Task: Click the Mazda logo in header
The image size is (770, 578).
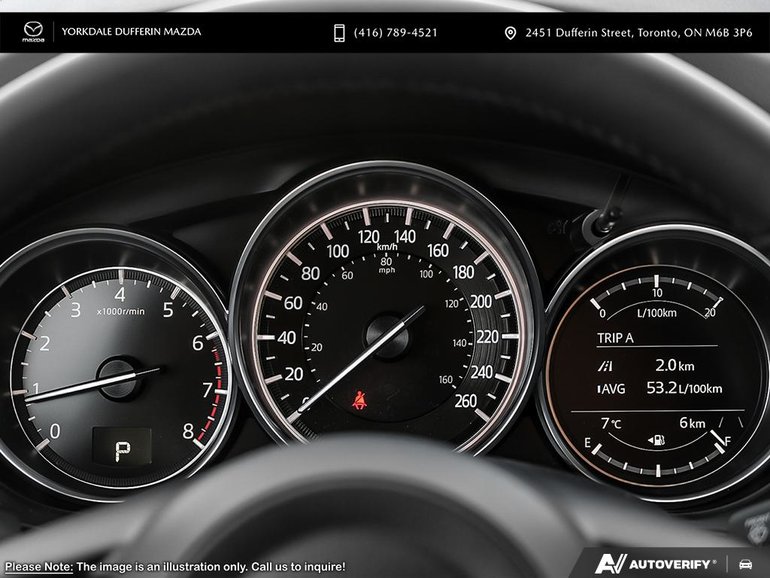Action: (x=33, y=32)
